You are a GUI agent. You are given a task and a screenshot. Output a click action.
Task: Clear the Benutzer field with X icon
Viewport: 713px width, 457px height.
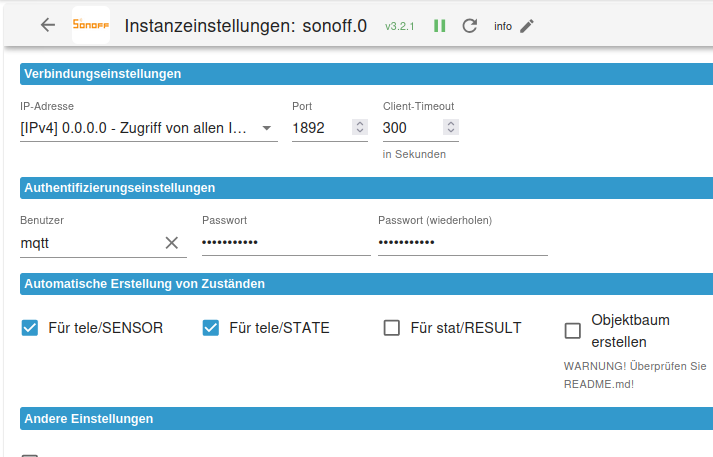tap(171, 242)
